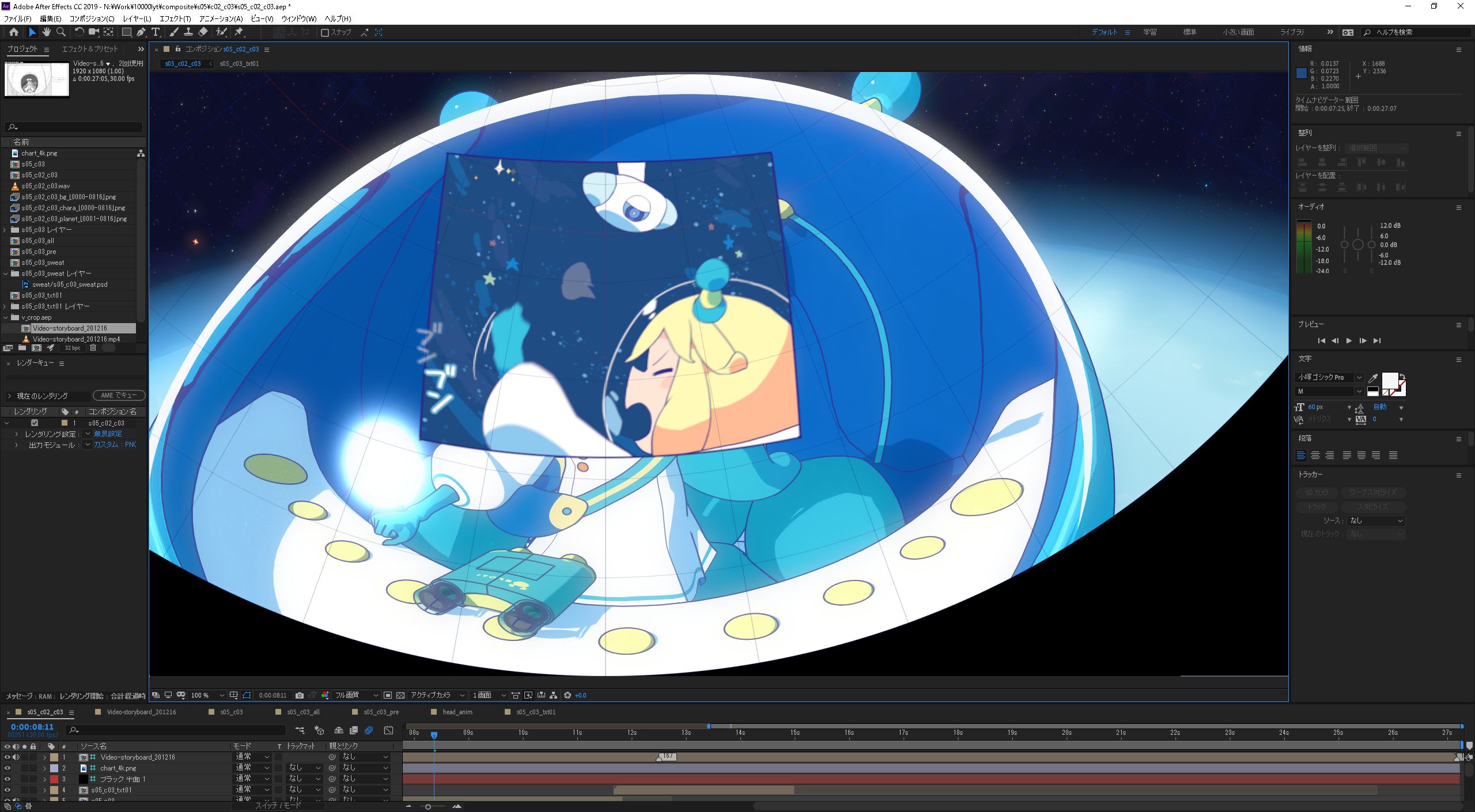Expand Video-storyboard_201216 layer properties

(44, 757)
